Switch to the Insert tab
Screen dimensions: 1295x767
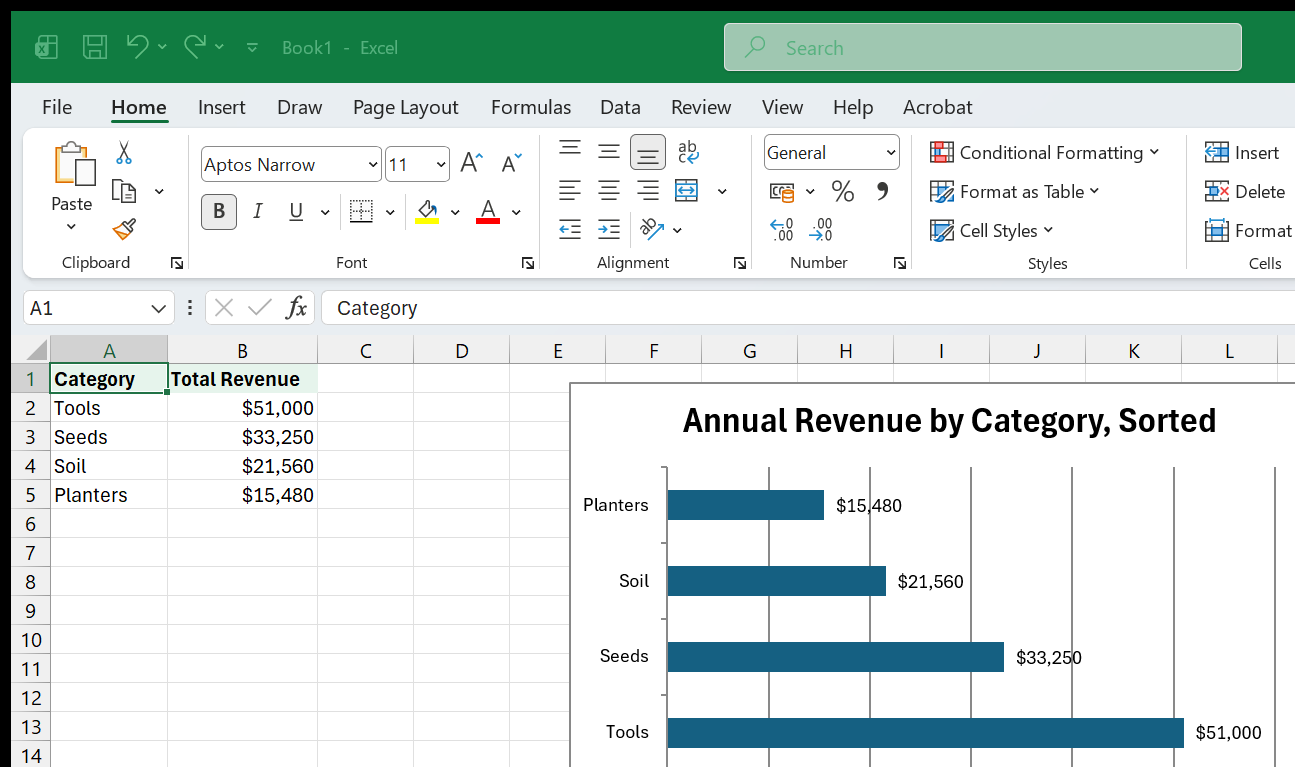(221, 107)
